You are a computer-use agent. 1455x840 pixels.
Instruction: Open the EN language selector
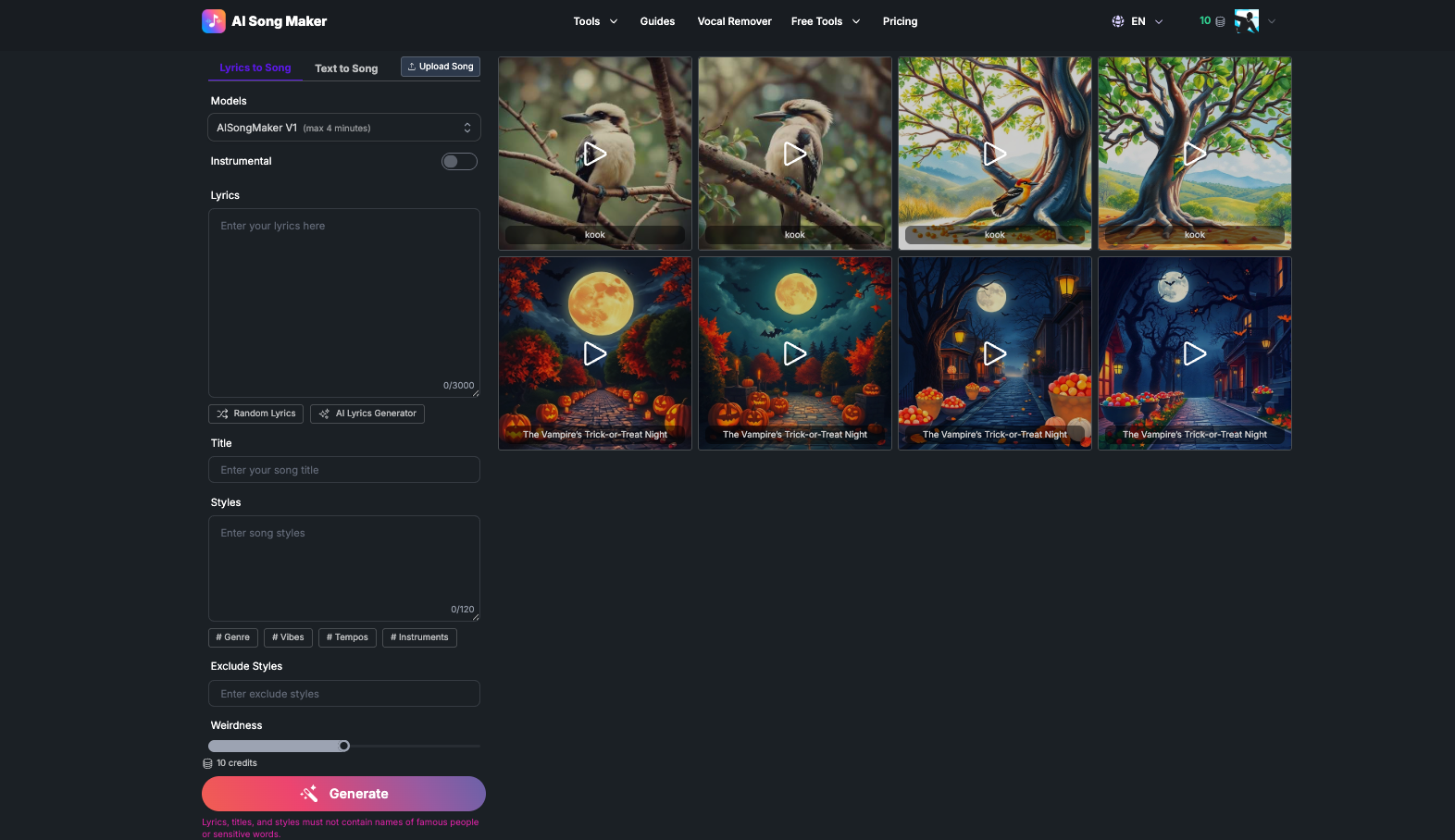(x=1138, y=21)
